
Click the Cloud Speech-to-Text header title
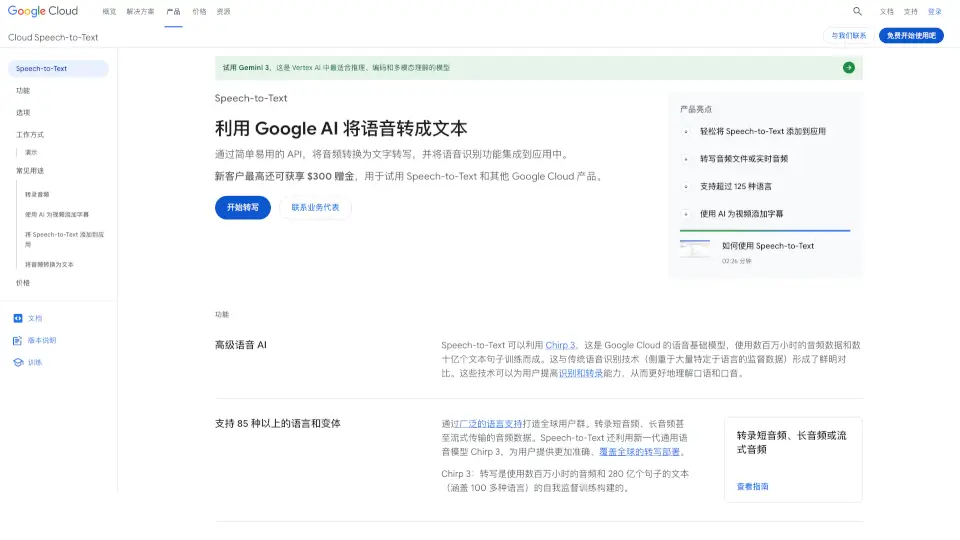[x=53, y=37]
